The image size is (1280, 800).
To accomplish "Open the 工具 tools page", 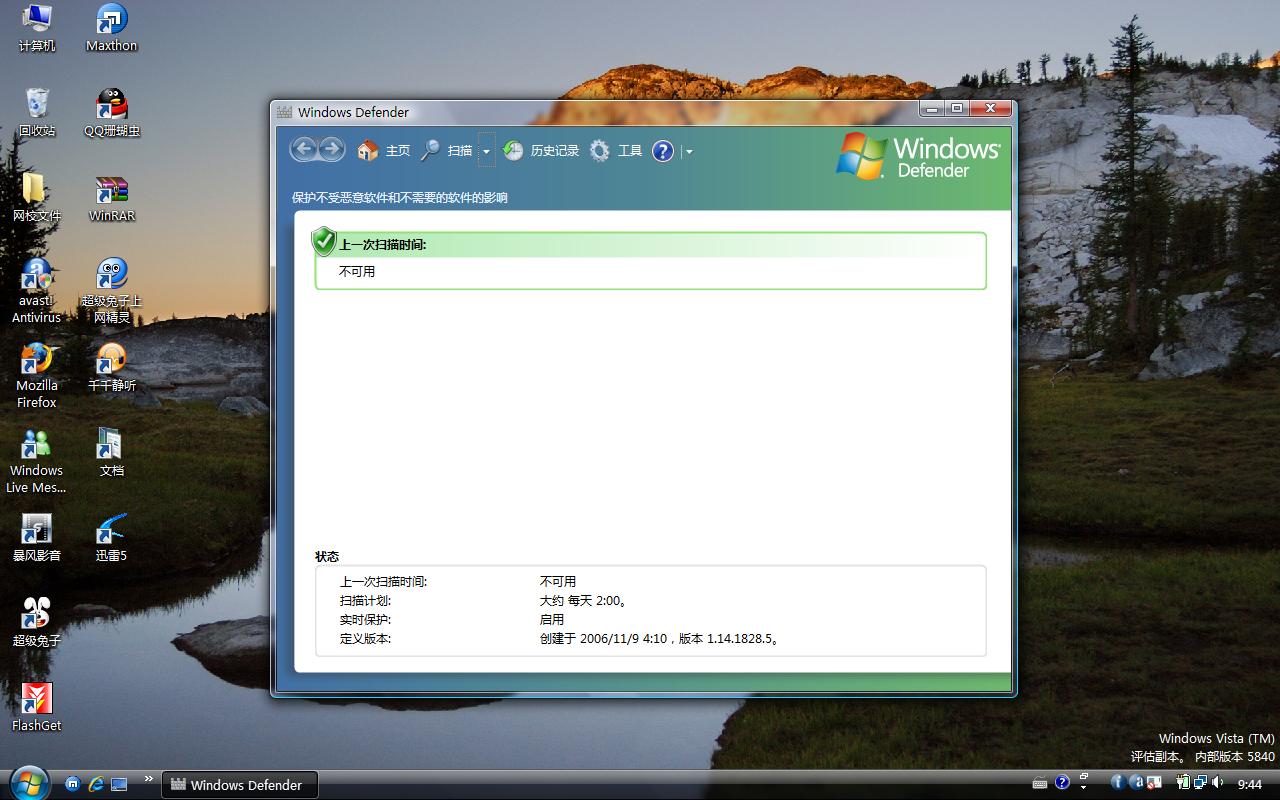I will [x=616, y=151].
